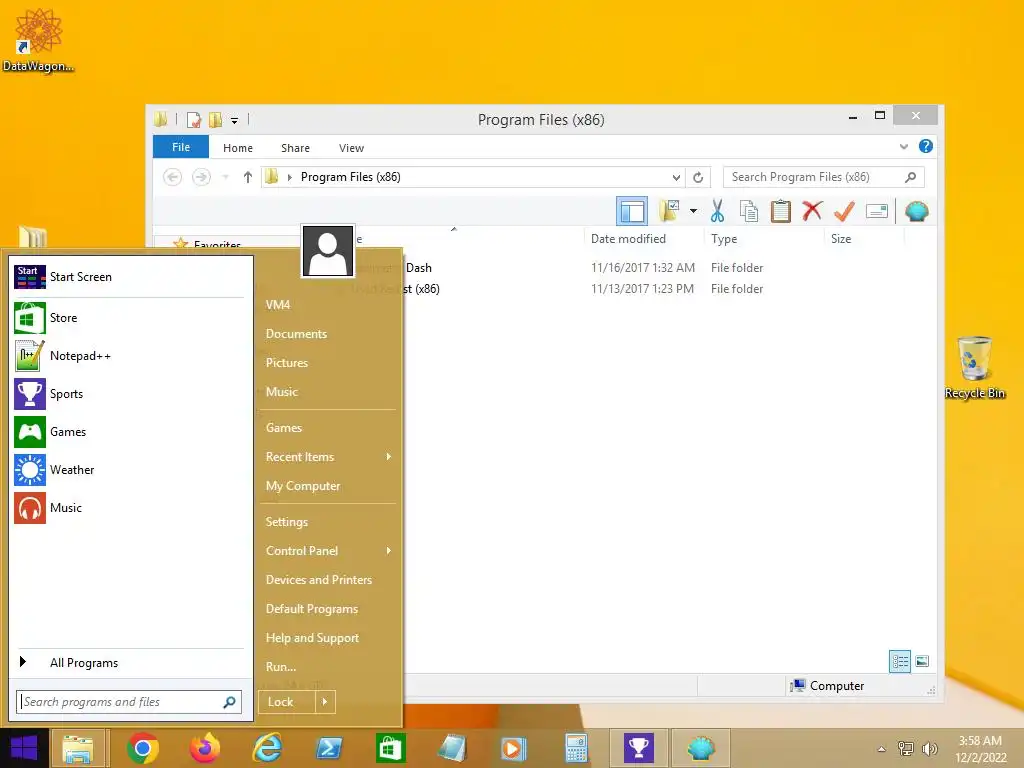Open the Recycle Bin on desktop
Image resolution: width=1024 pixels, height=768 pixels.
point(974,367)
